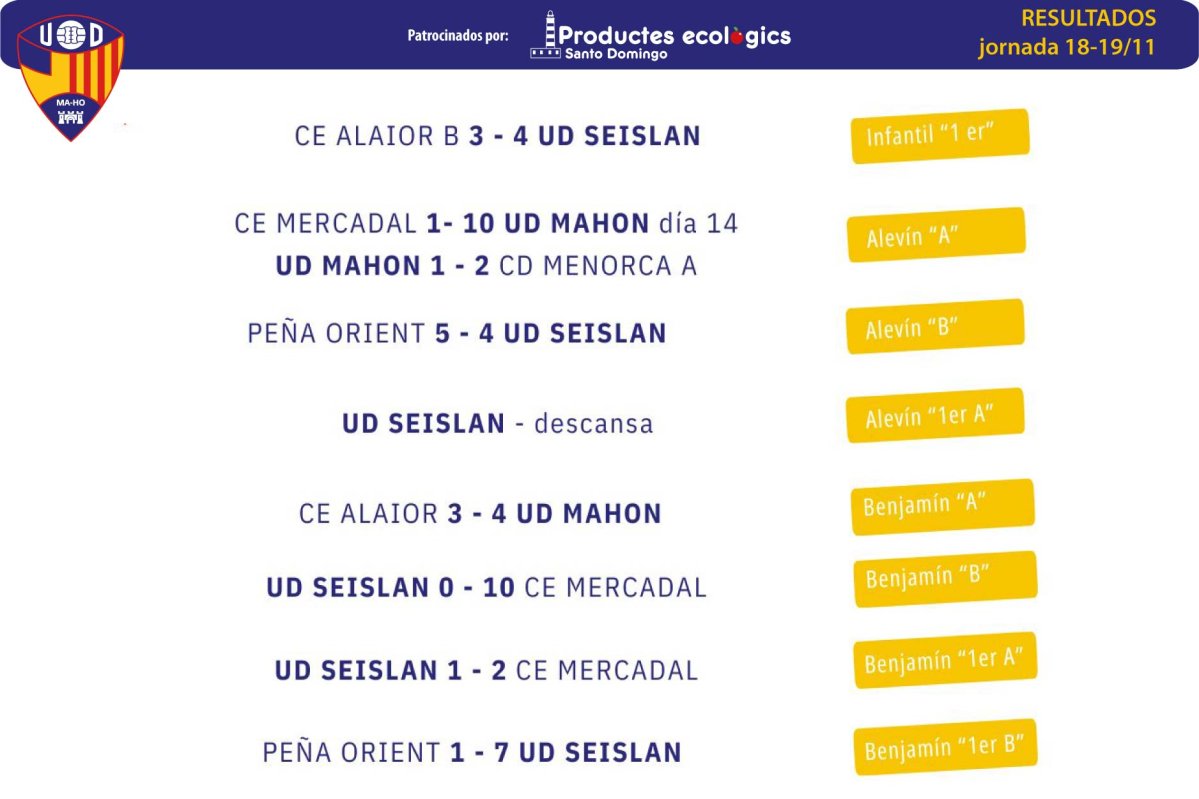Click the PEÑA ORIENT 1 - 7 UD SEISLAN result
The image size is (1199, 799).
[472, 752]
